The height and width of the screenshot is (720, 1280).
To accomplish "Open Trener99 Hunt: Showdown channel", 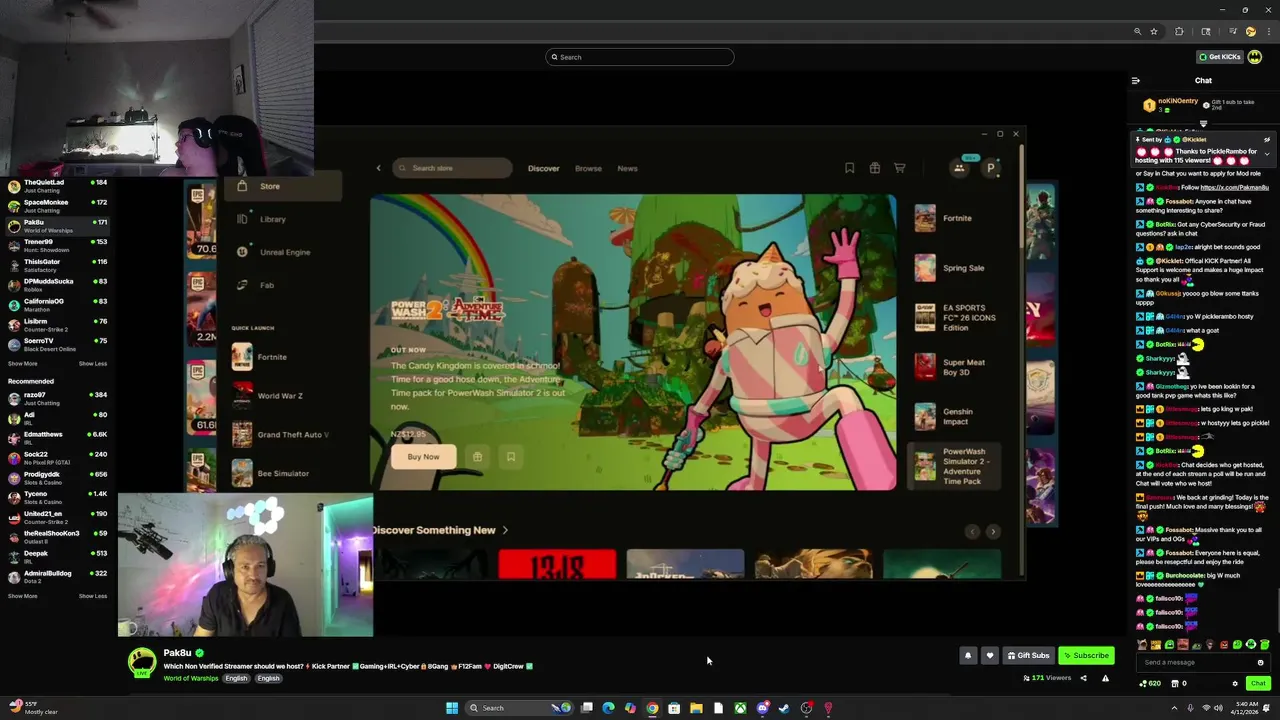I will [x=56, y=246].
